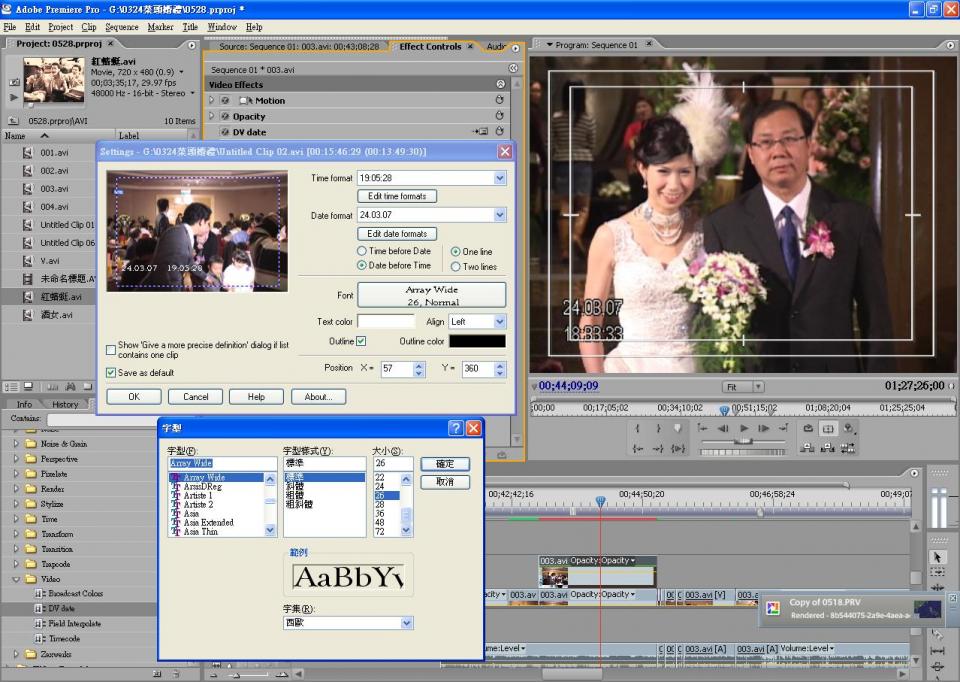
Task: Open the DV date setup dialog icon
Action: pos(481,132)
